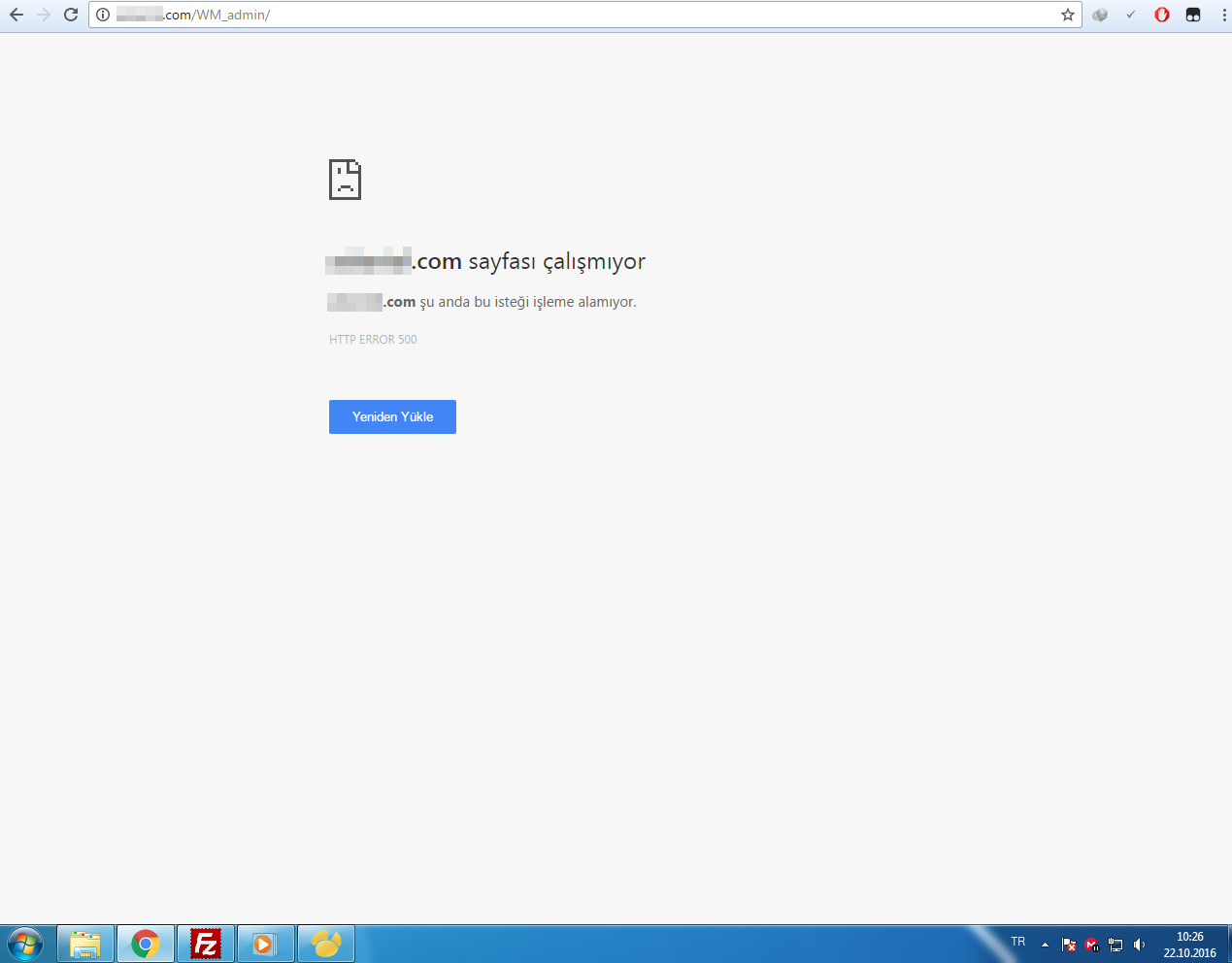1232x963 pixels.
Task: Open the media player taskbar icon
Action: pyautogui.click(x=265, y=944)
